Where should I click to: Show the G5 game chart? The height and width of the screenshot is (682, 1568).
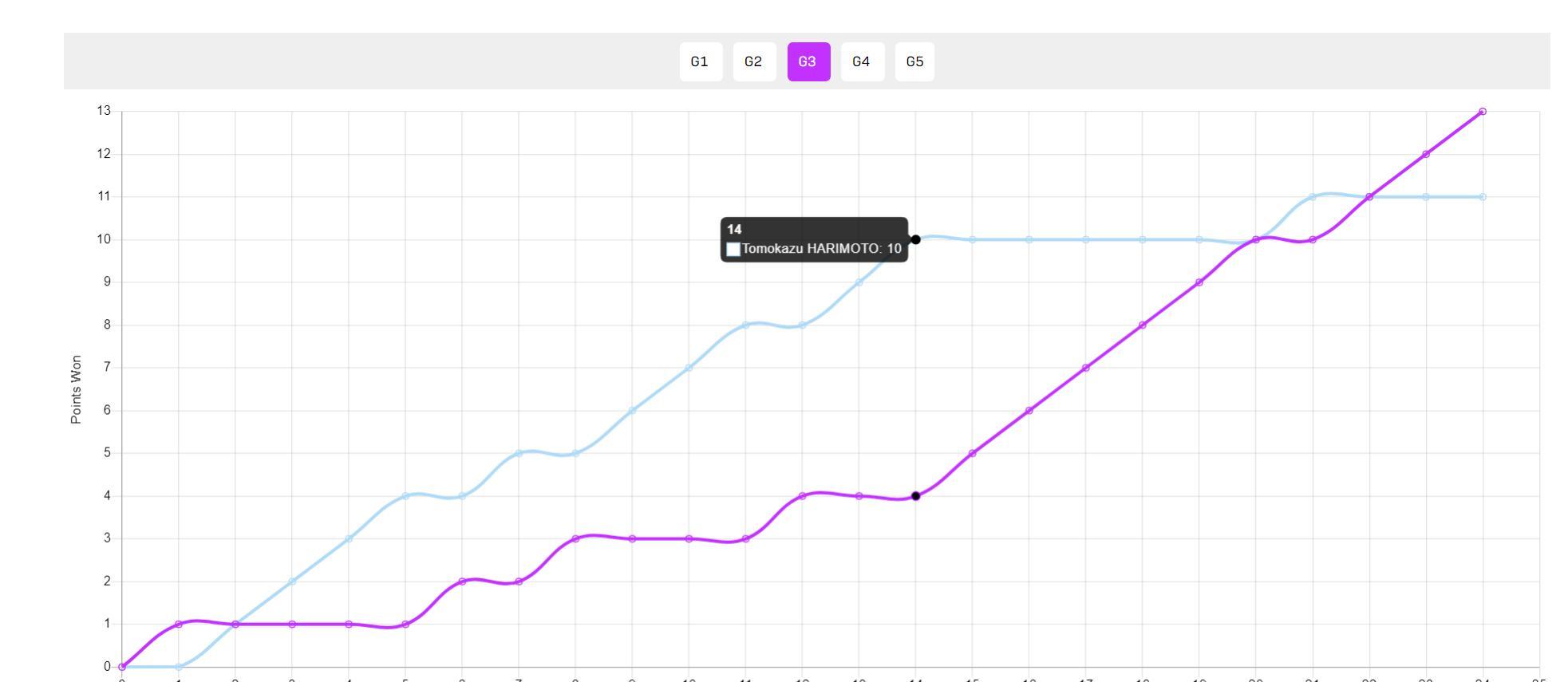pos(914,62)
